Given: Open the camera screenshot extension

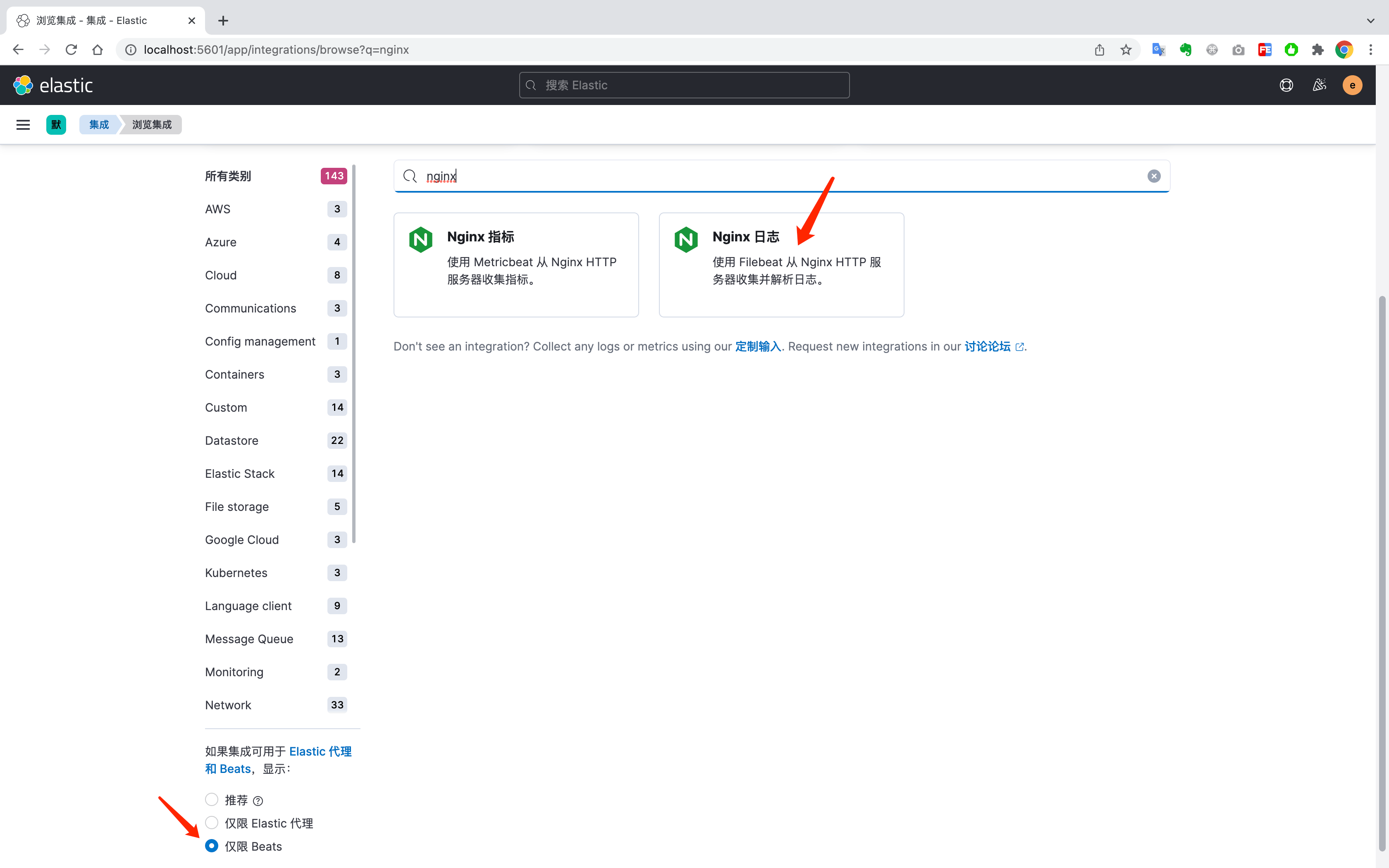Looking at the screenshot, I should (x=1238, y=50).
